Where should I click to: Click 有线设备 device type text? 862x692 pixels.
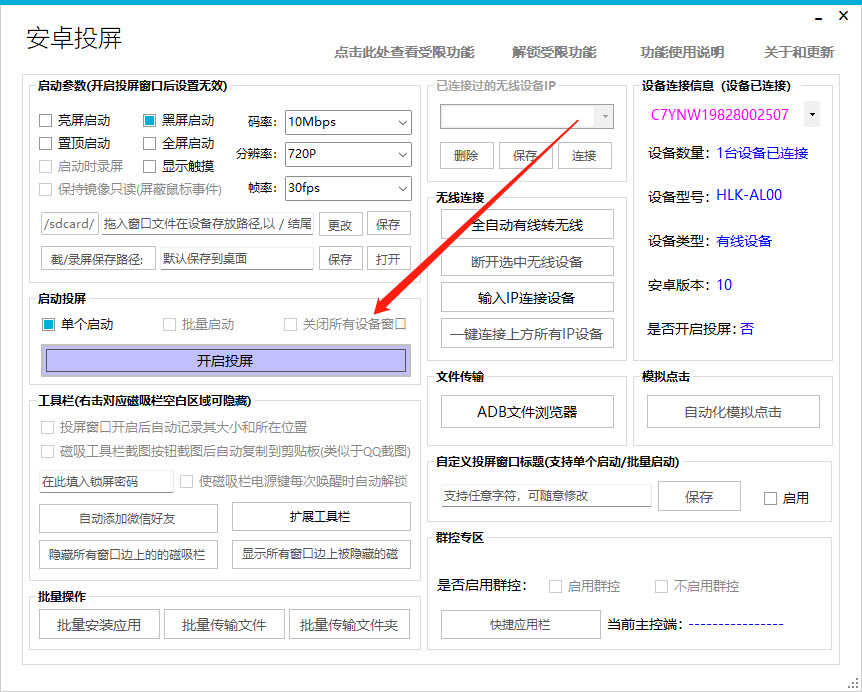pyautogui.click(x=744, y=241)
